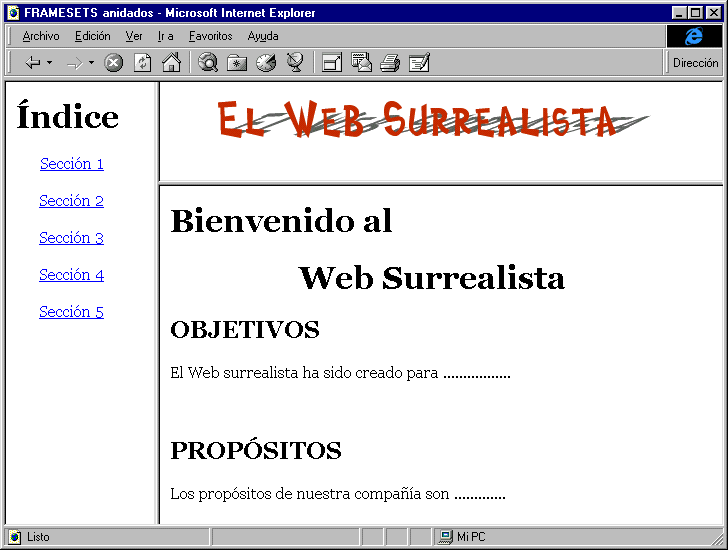Viewport: 728px width, 550px height.
Task: Follow the Sección 5 link
Action: 72,312
